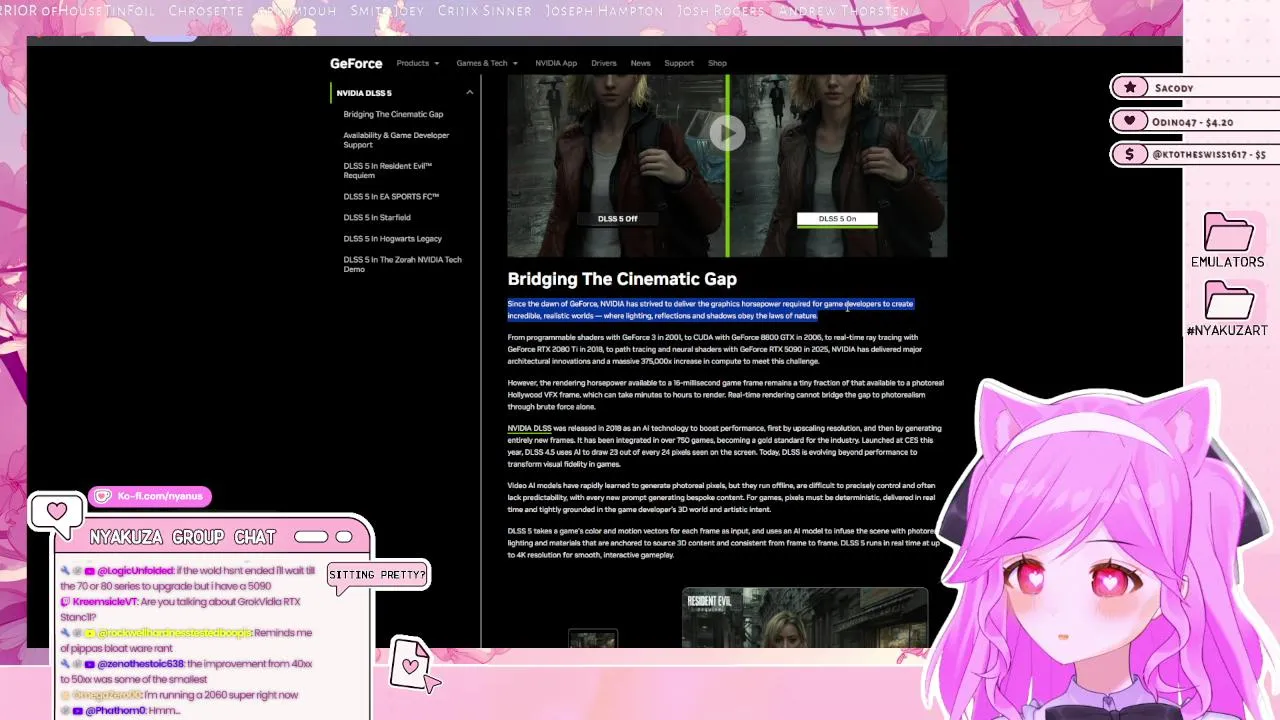
Task: Open the Products dropdown menu
Action: tap(417, 63)
